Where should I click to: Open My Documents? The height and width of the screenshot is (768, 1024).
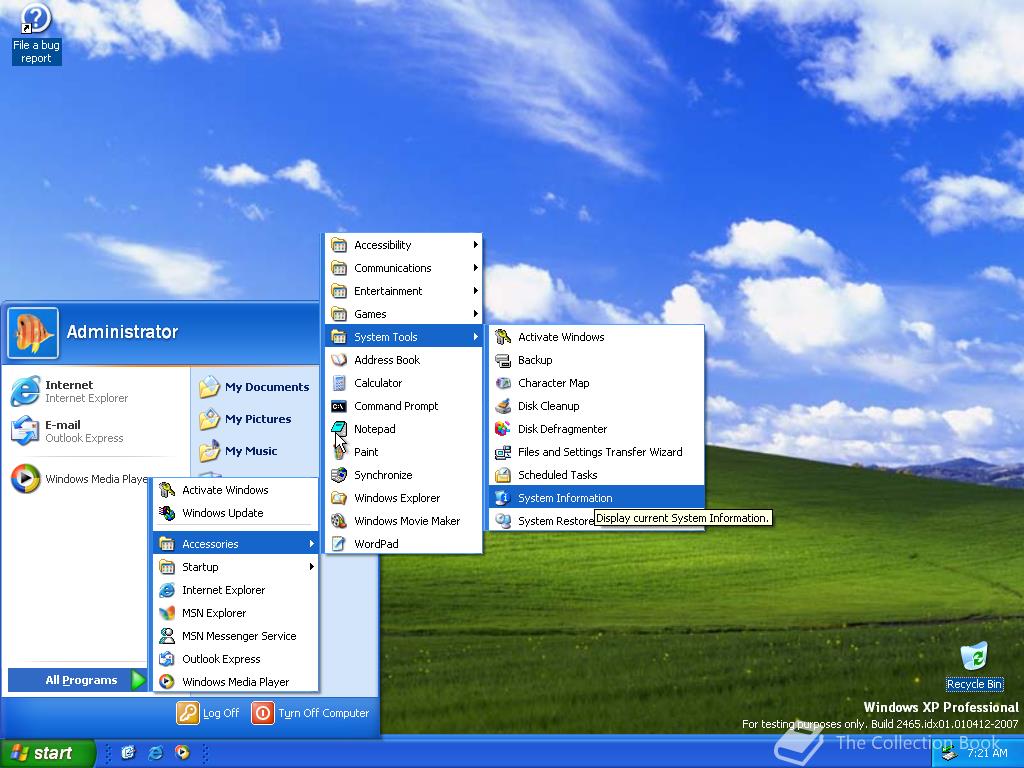click(x=255, y=387)
